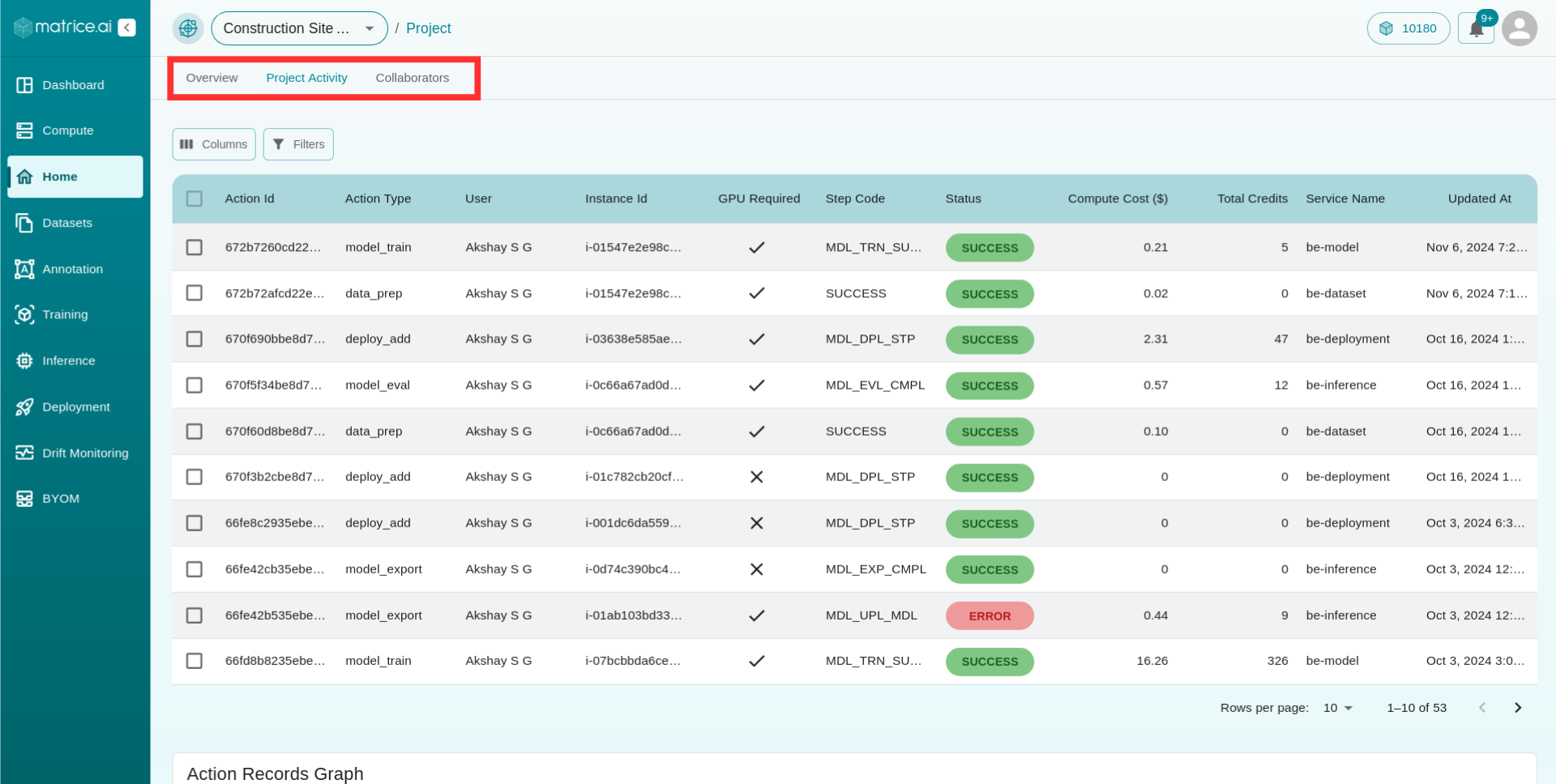Click compute cost 16.26

(x=1152, y=661)
